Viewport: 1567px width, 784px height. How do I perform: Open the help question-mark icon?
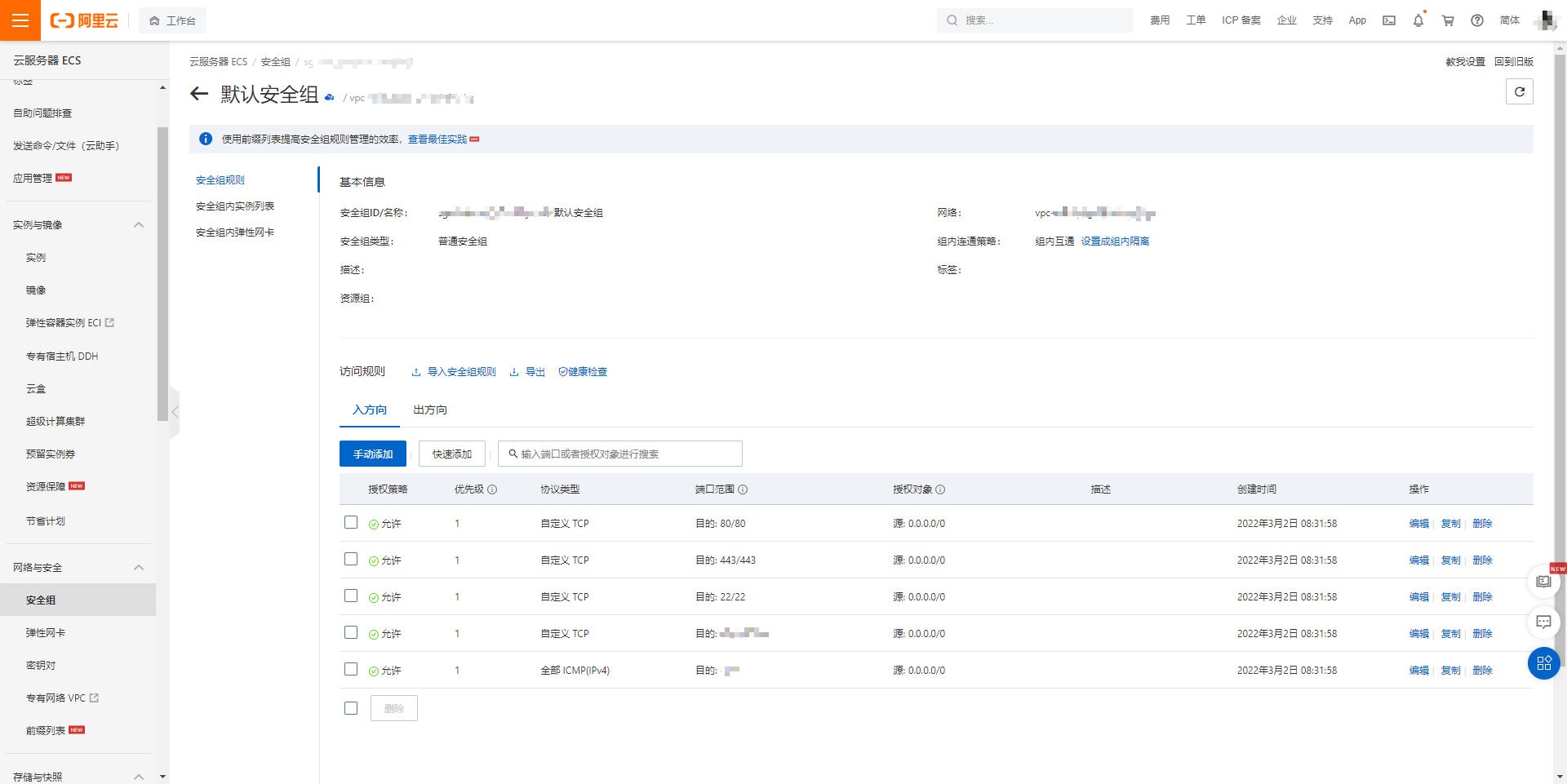point(1477,20)
